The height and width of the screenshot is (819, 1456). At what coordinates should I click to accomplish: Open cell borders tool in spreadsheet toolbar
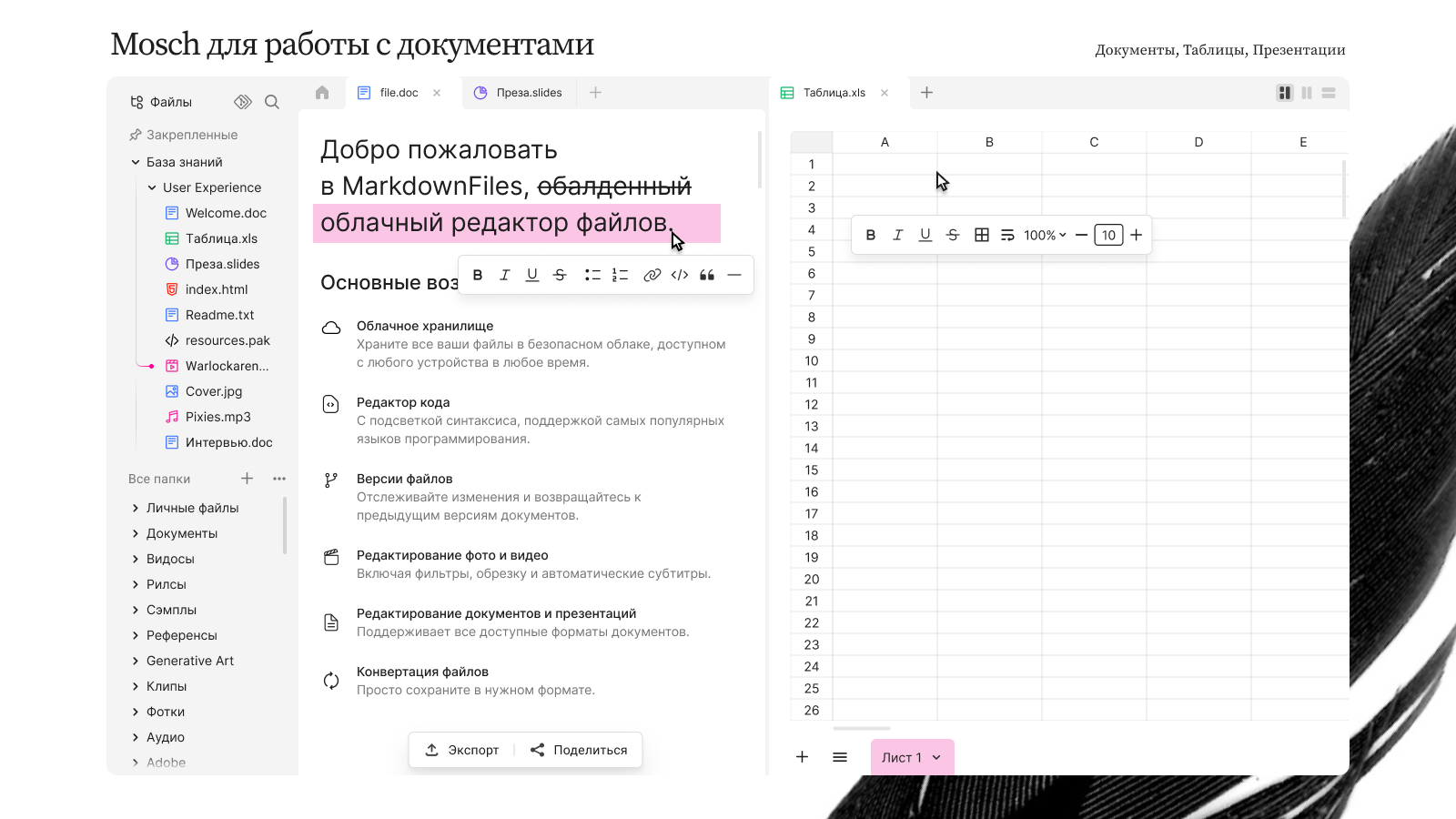coord(981,235)
